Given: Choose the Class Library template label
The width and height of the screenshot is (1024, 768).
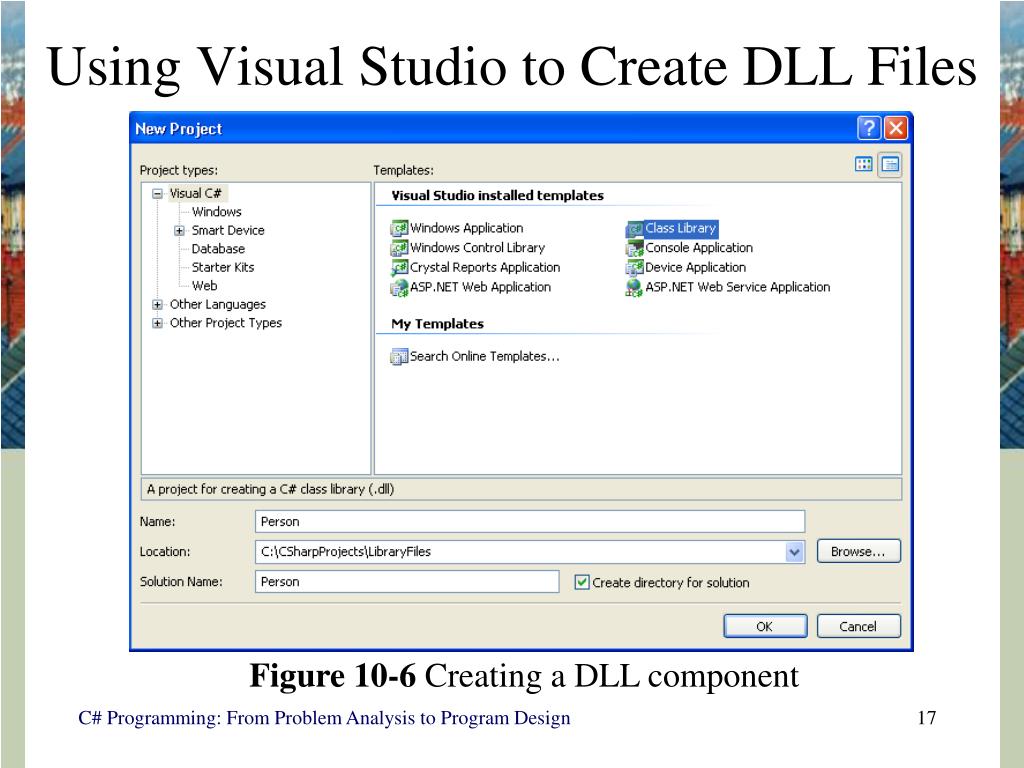Looking at the screenshot, I should tap(681, 228).
